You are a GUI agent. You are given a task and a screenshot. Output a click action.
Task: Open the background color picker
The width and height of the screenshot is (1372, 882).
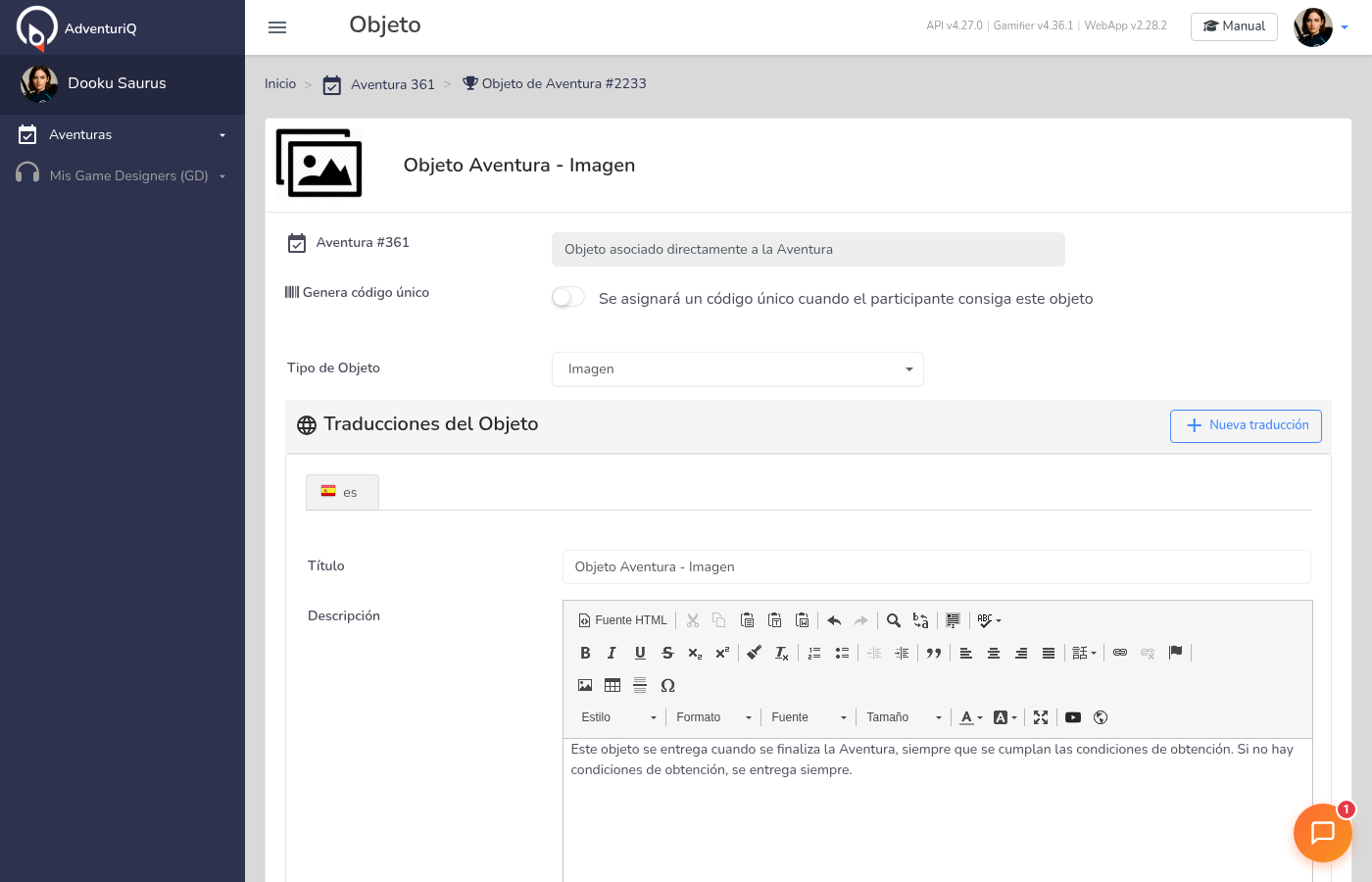[1005, 717]
